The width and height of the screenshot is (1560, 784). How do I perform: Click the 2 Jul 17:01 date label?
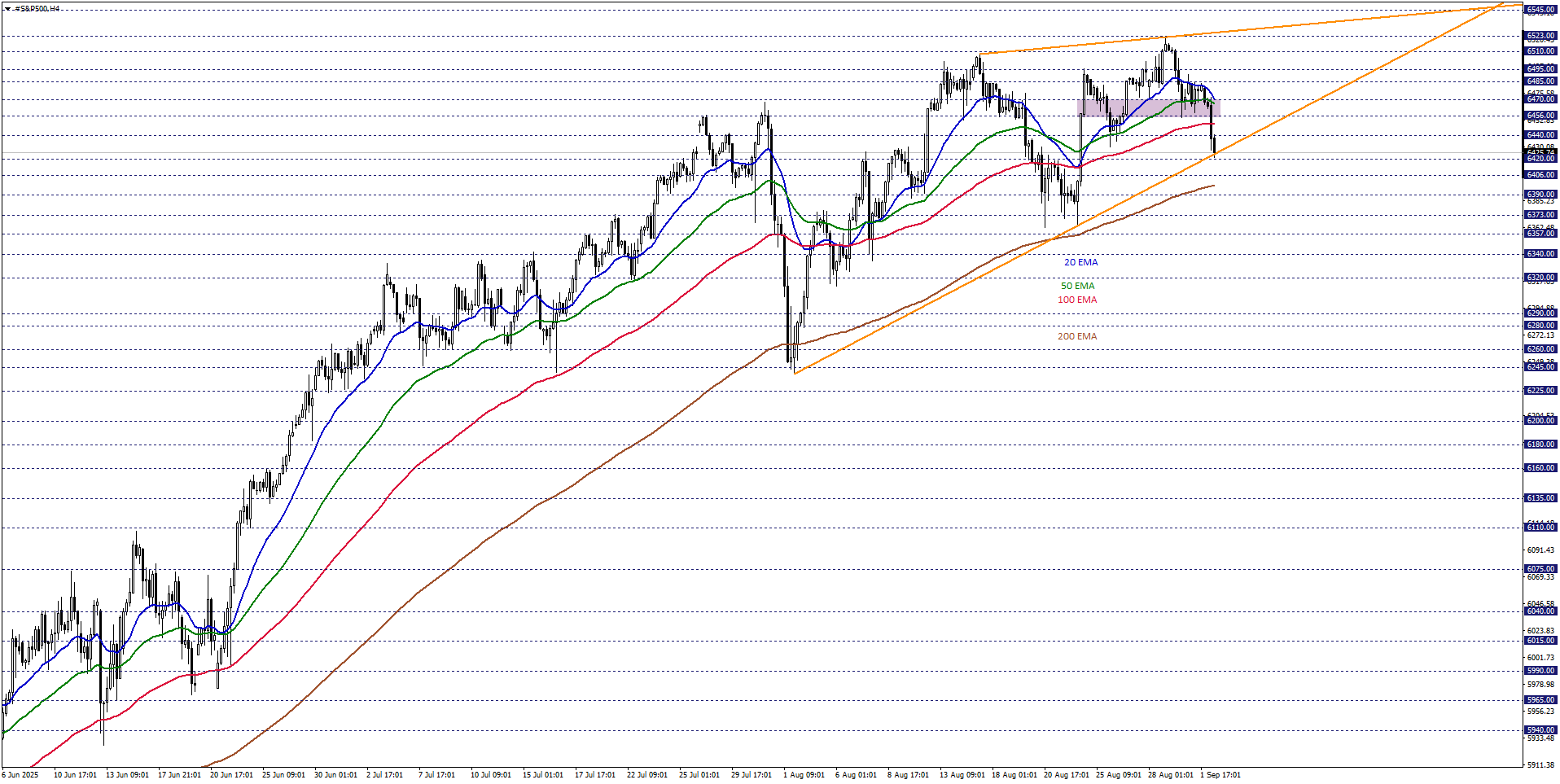tap(384, 775)
